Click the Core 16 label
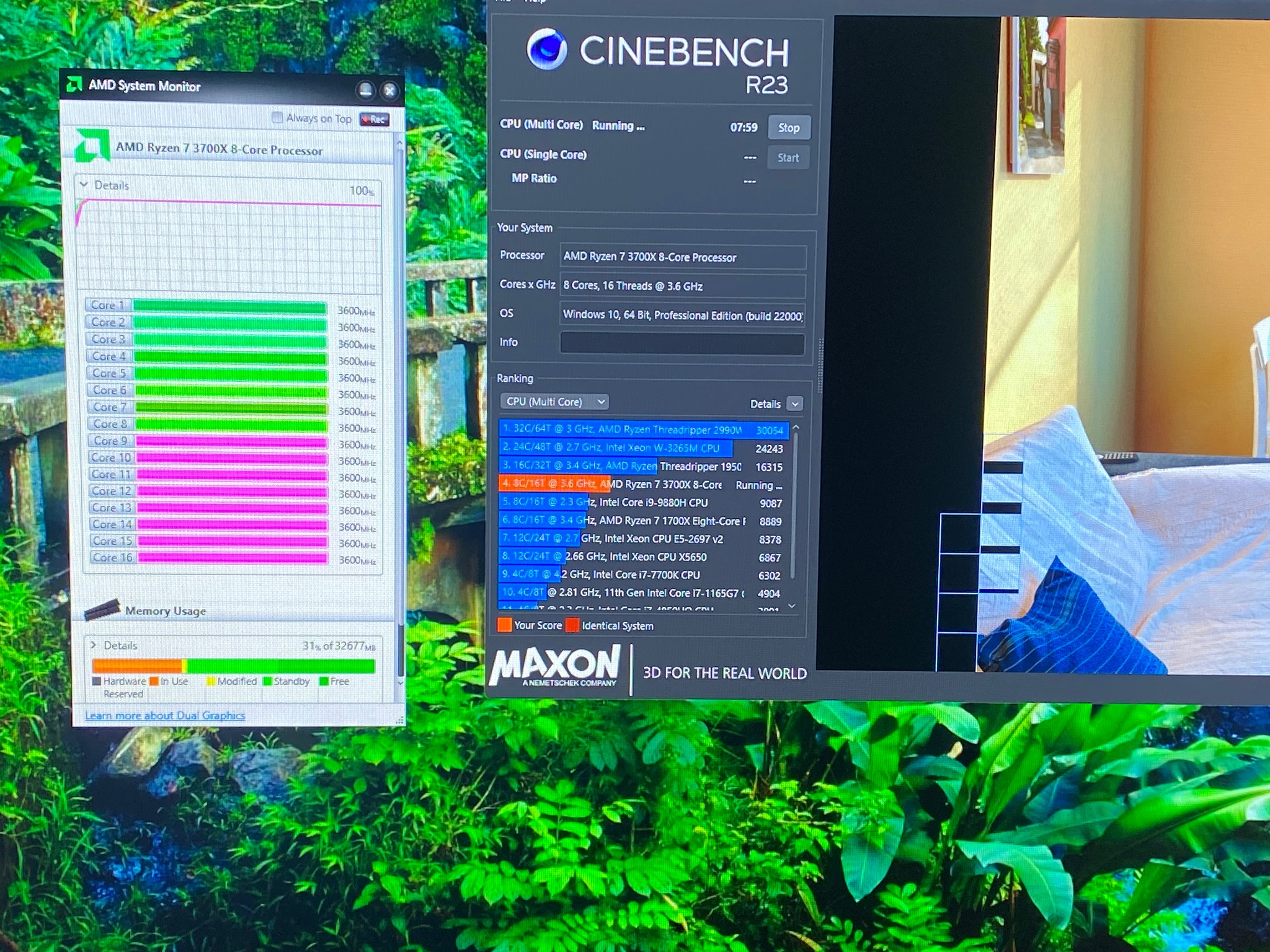This screenshot has width=1270, height=952. [112, 557]
